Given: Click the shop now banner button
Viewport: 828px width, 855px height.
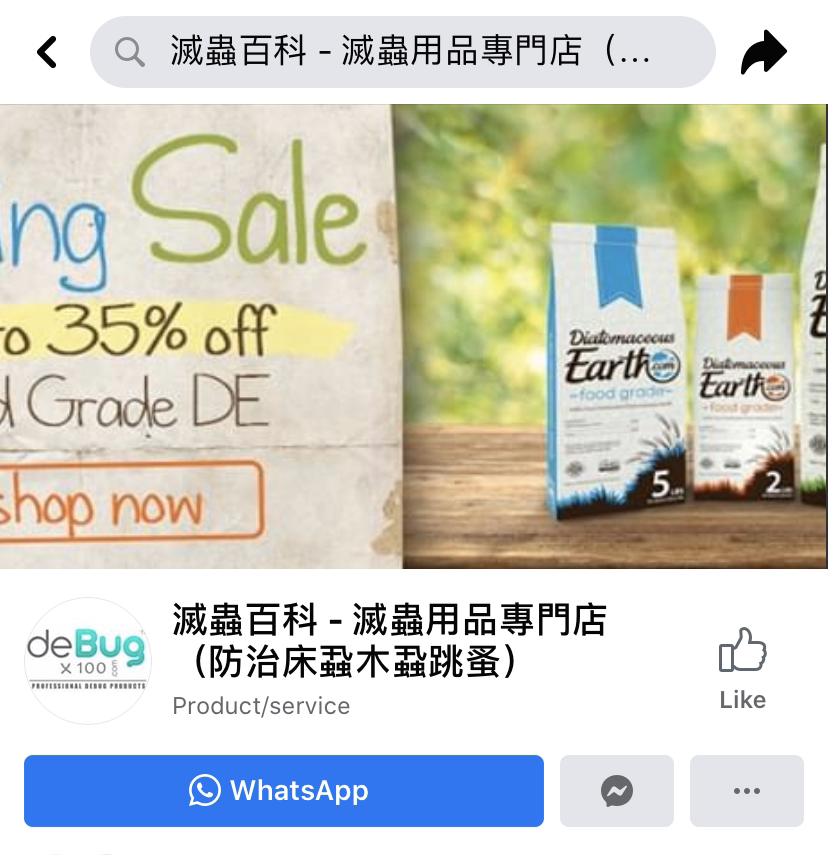Looking at the screenshot, I should 131,502.
